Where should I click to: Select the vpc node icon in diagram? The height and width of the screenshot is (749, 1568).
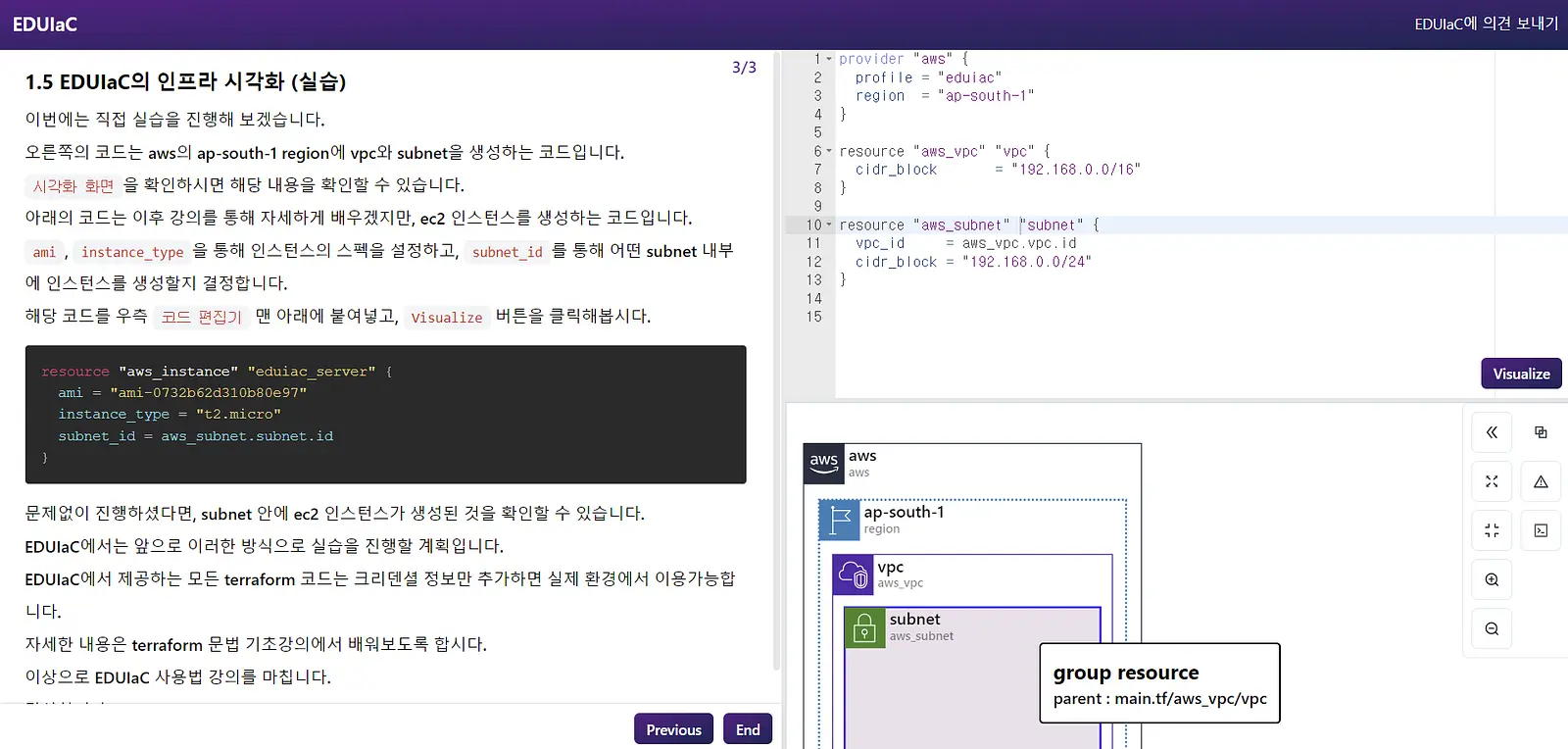853,575
